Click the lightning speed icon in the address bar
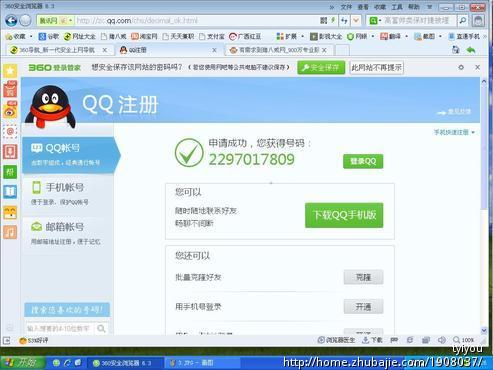Image resolution: width=493 pixels, height=370 pixels. coord(333,21)
